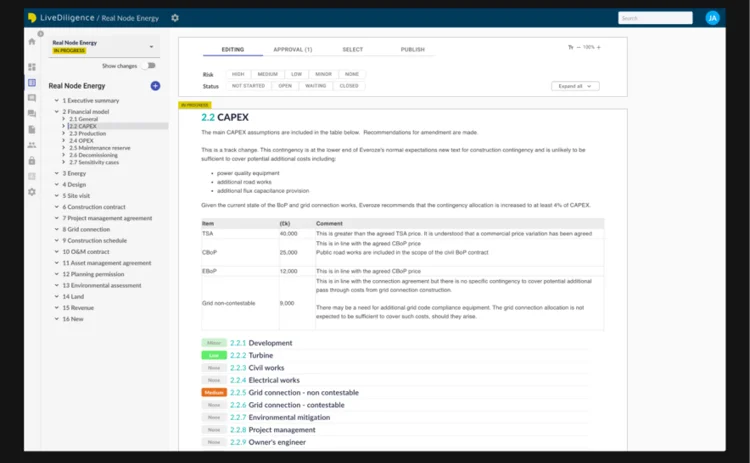Open the documents file icon in sidebar
This screenshot has height=463, width=750.
[x=32, y=130]
